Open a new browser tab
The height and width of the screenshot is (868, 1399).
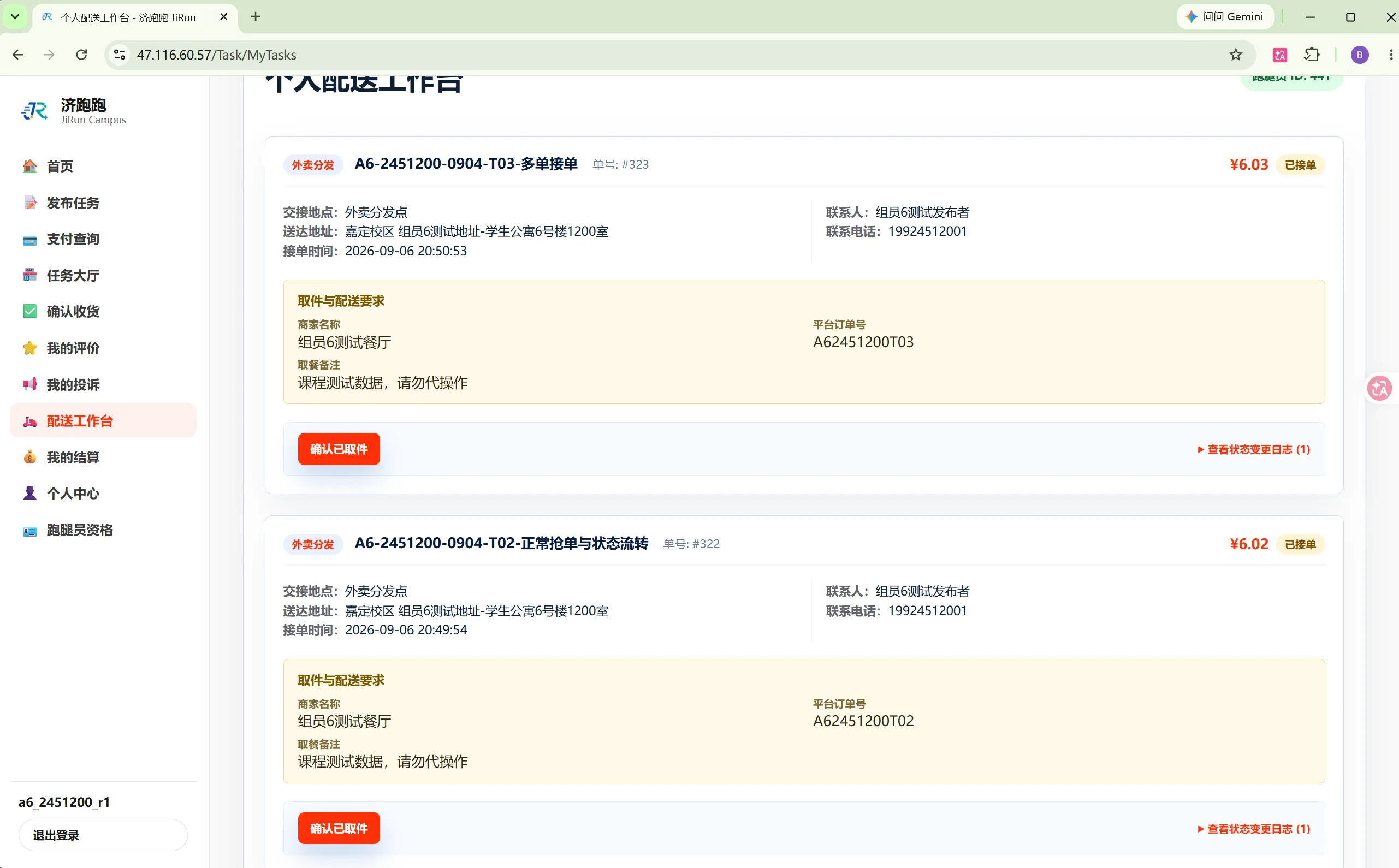tap(256, 16)
